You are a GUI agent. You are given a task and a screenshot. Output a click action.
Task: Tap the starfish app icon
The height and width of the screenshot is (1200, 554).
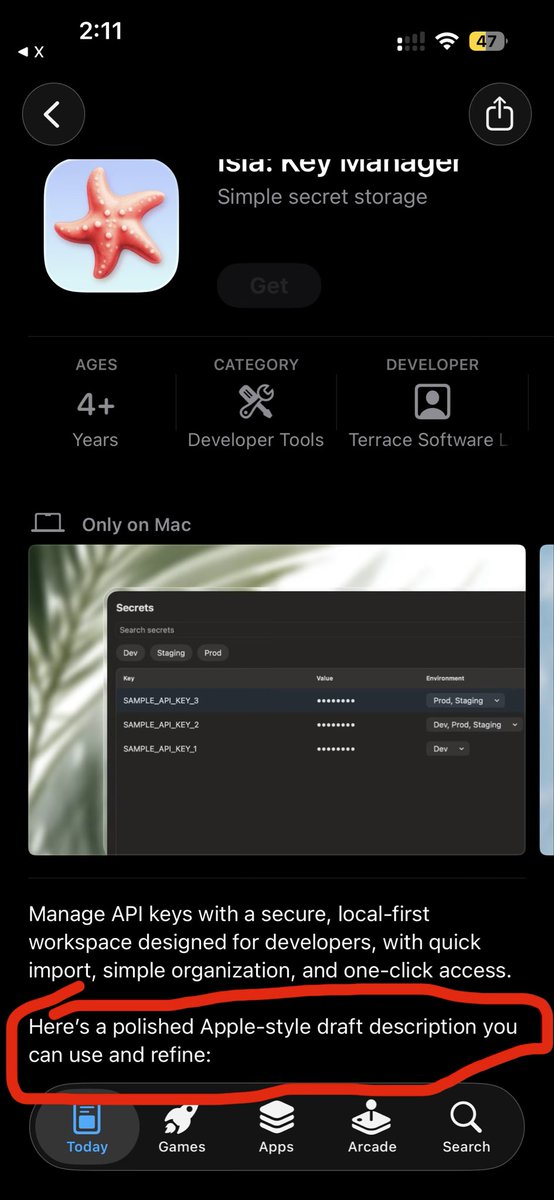pyautogui.click(x=111, y=225)
